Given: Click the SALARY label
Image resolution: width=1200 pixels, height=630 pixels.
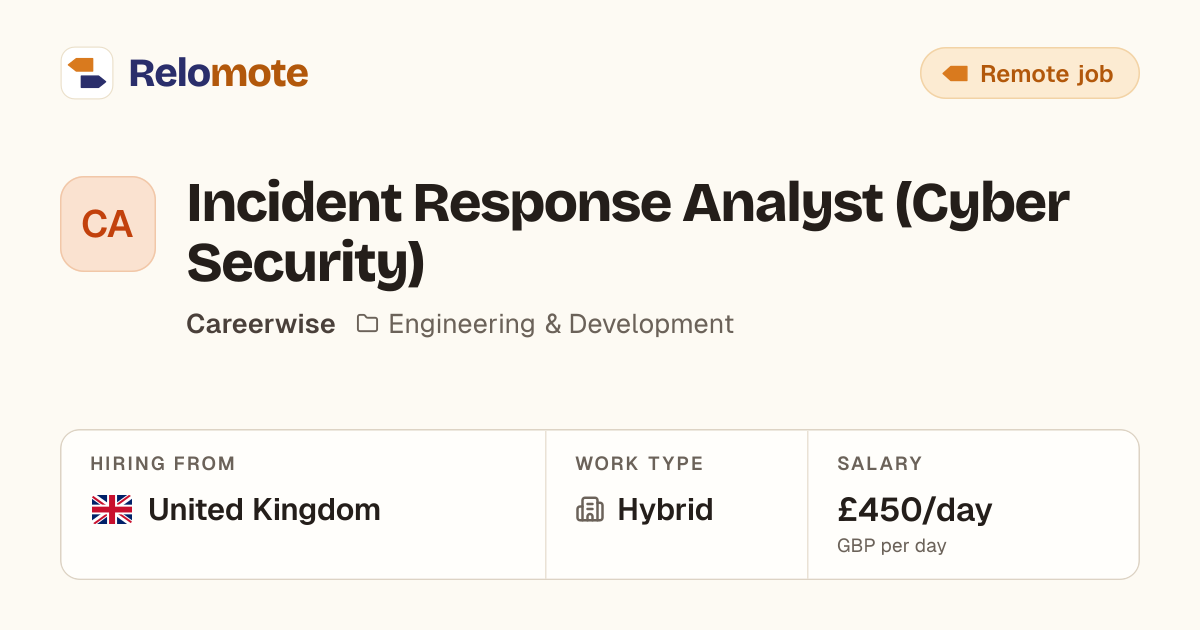Looking at the screenshot, I should pos(880,464).
